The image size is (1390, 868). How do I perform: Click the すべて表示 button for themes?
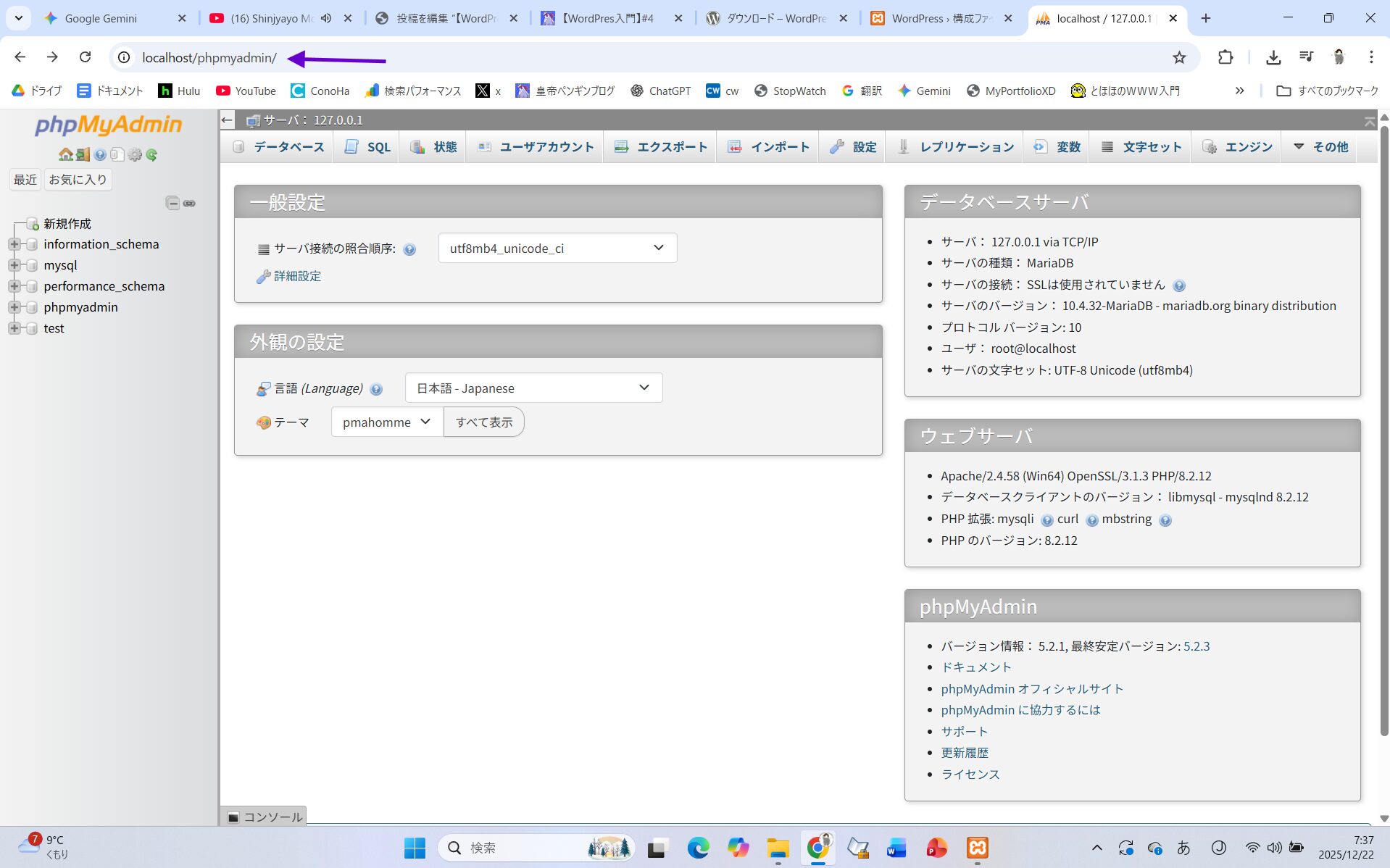click(x=483, y=422)
